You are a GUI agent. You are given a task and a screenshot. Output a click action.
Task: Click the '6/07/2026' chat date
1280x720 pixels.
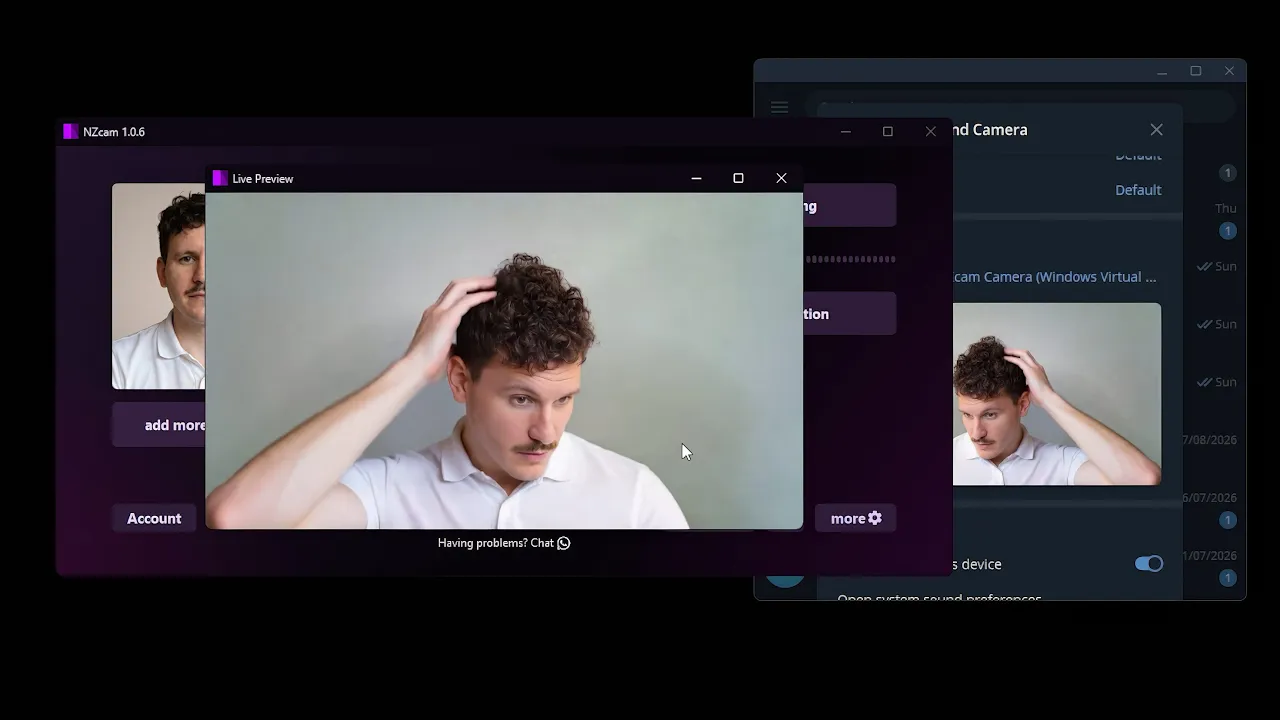(x=1210, y=498)
